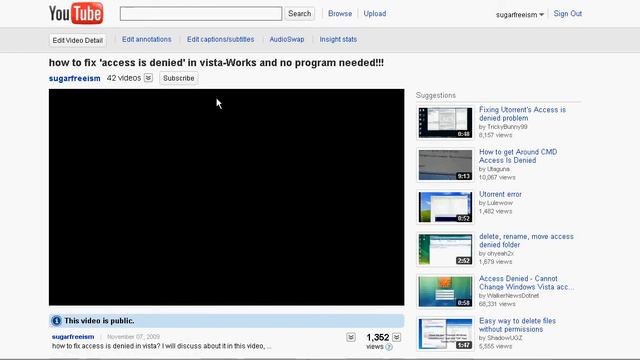Click the description text 'how to fix access is denied in vista?'
Image resolution: width=640 pixels, height=360 pixels.
tap(106, 346)
